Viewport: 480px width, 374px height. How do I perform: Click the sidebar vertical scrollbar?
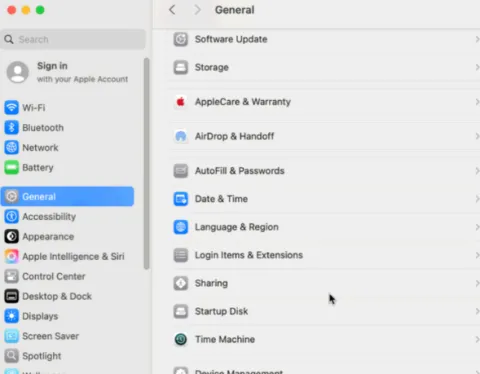point(146,163)
